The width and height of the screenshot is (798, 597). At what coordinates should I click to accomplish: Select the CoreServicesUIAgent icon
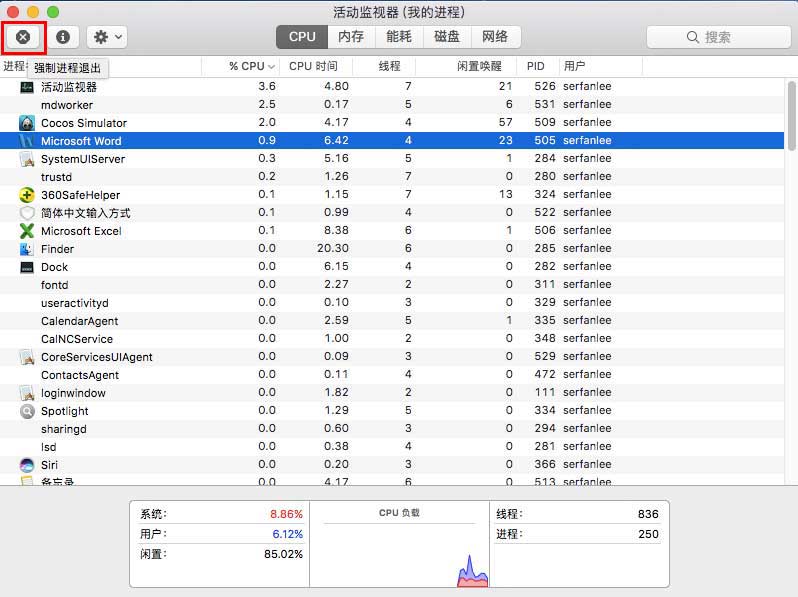(27, 357)
